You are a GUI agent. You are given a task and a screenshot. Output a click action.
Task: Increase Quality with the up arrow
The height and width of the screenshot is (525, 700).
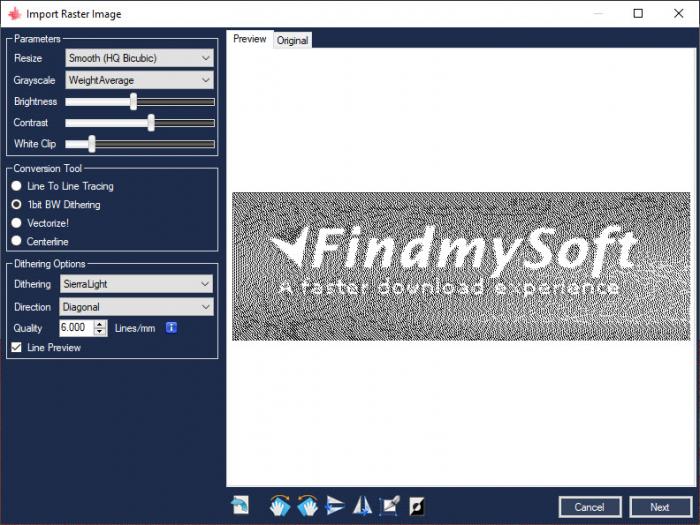100,324
